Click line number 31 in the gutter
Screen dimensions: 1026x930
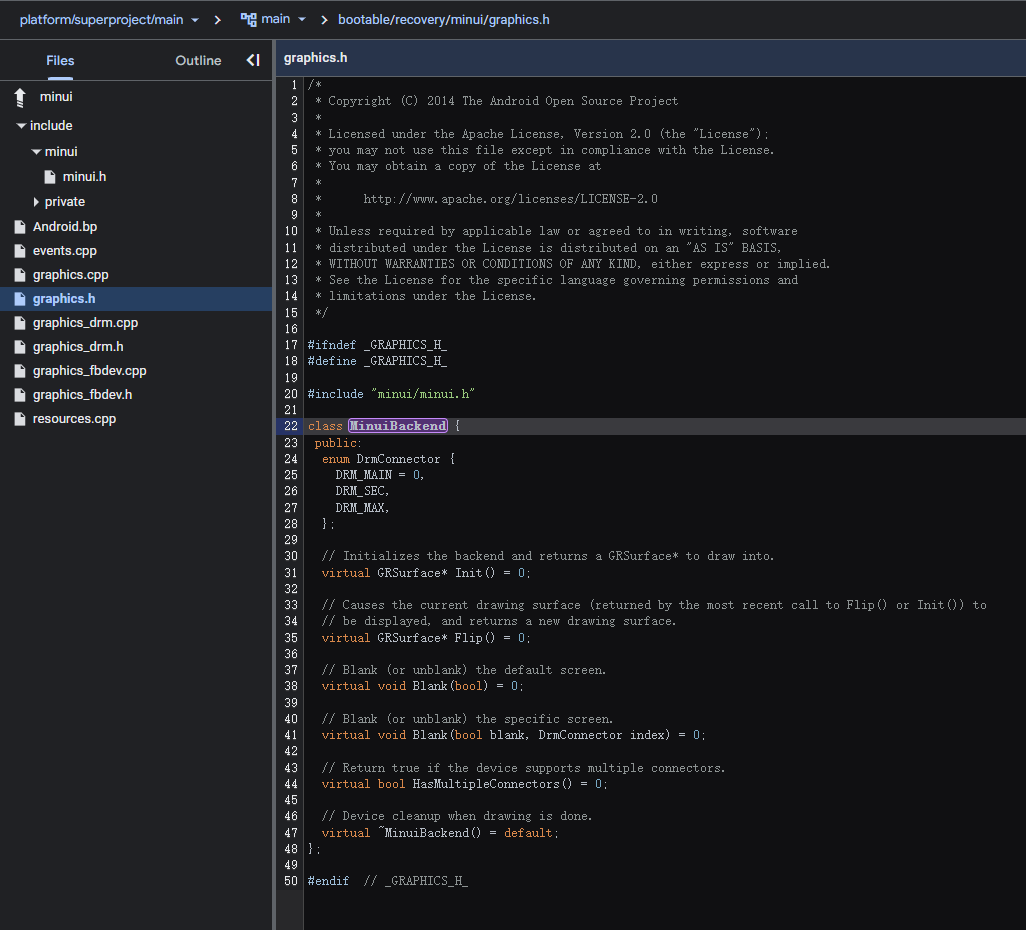(290, 573)
